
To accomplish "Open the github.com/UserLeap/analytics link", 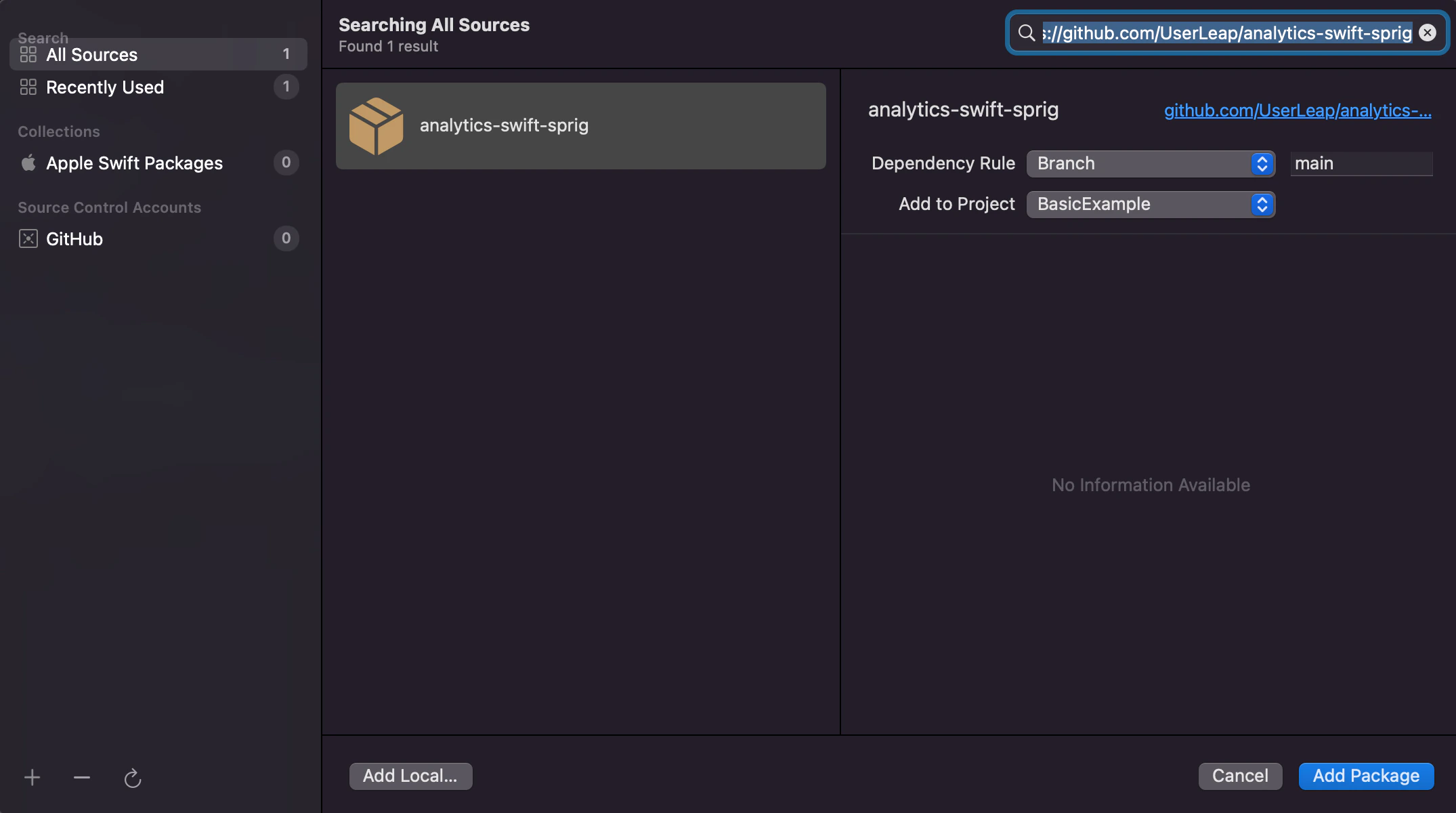I will (x=1298, y=110).
